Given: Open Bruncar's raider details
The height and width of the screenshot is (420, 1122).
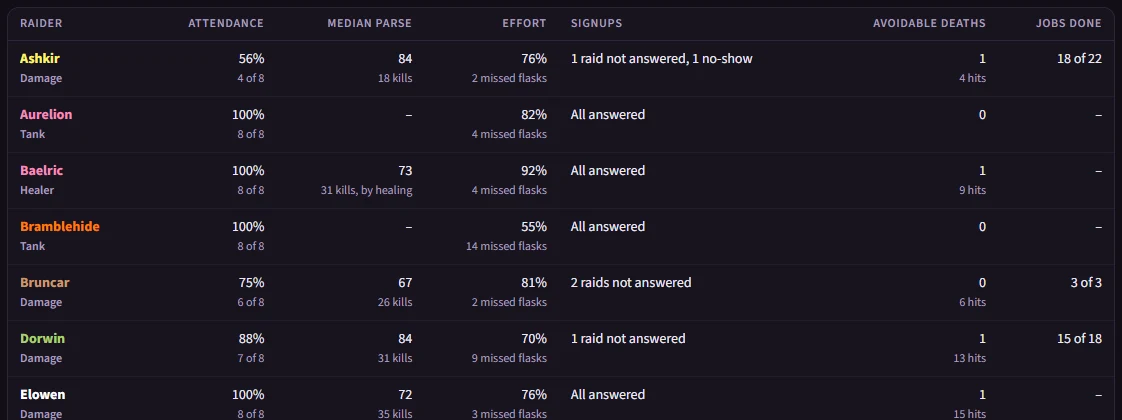Looking at the screenshot, I should [x=44, y=282].
